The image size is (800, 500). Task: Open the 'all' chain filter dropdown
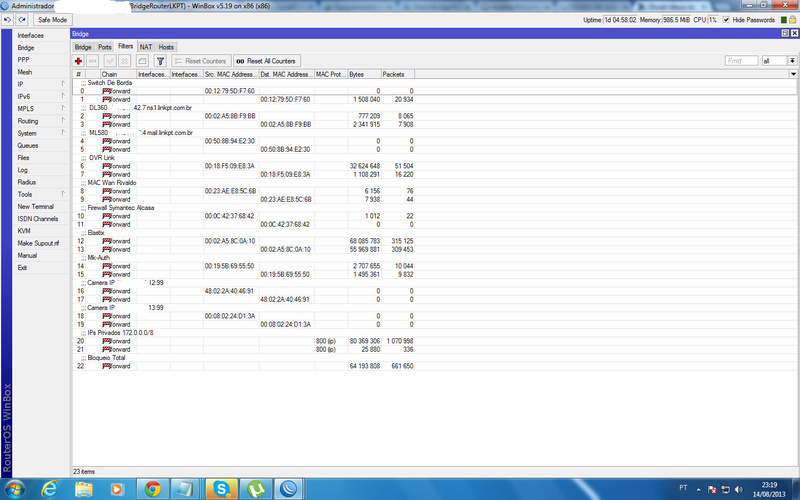coord(792,61)
